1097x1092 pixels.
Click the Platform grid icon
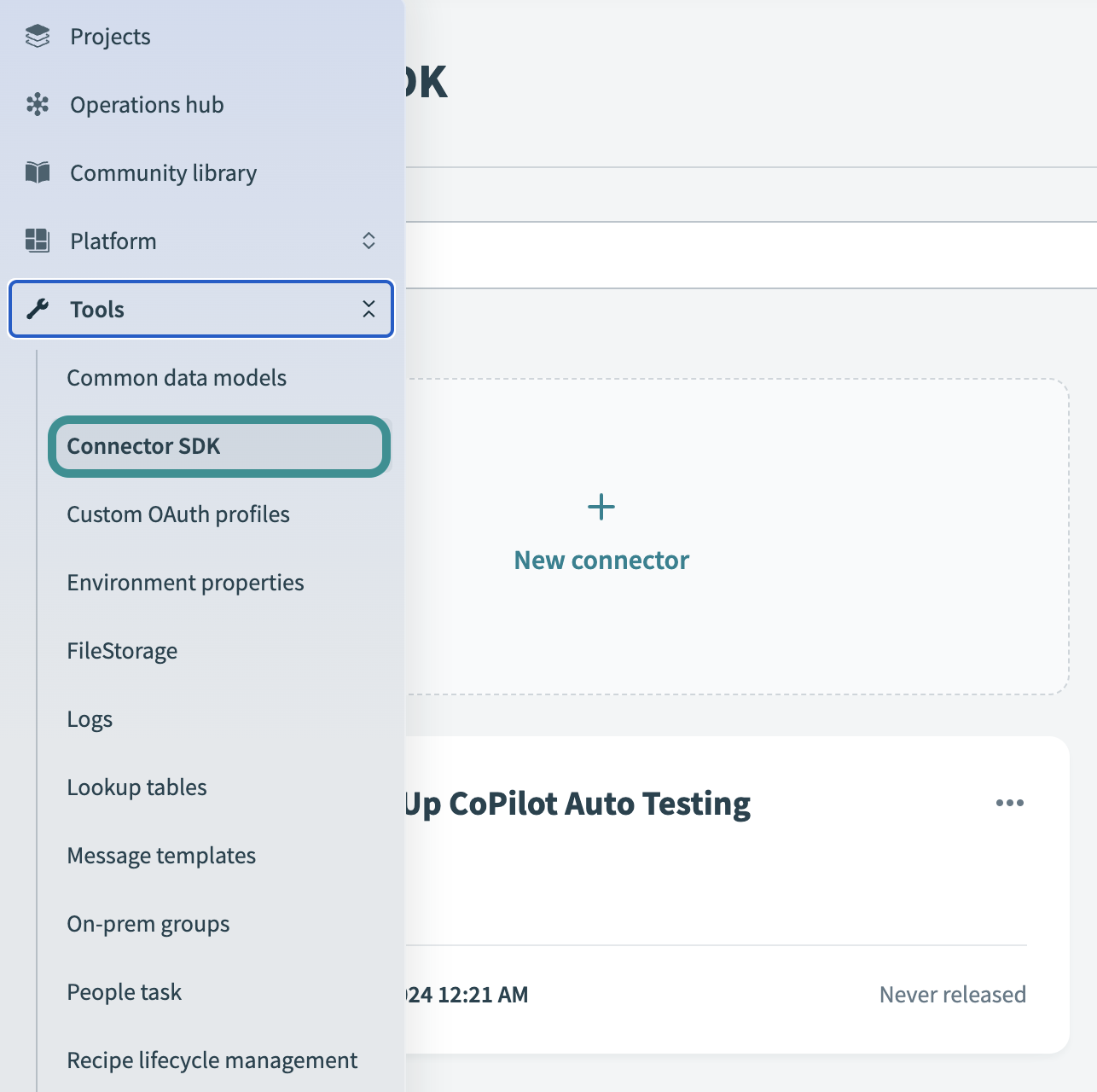pyautogui.click(x=38, y=241)
